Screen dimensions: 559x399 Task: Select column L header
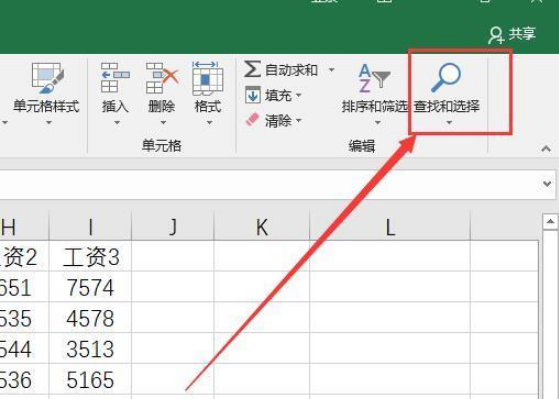[x=390, y=226]
